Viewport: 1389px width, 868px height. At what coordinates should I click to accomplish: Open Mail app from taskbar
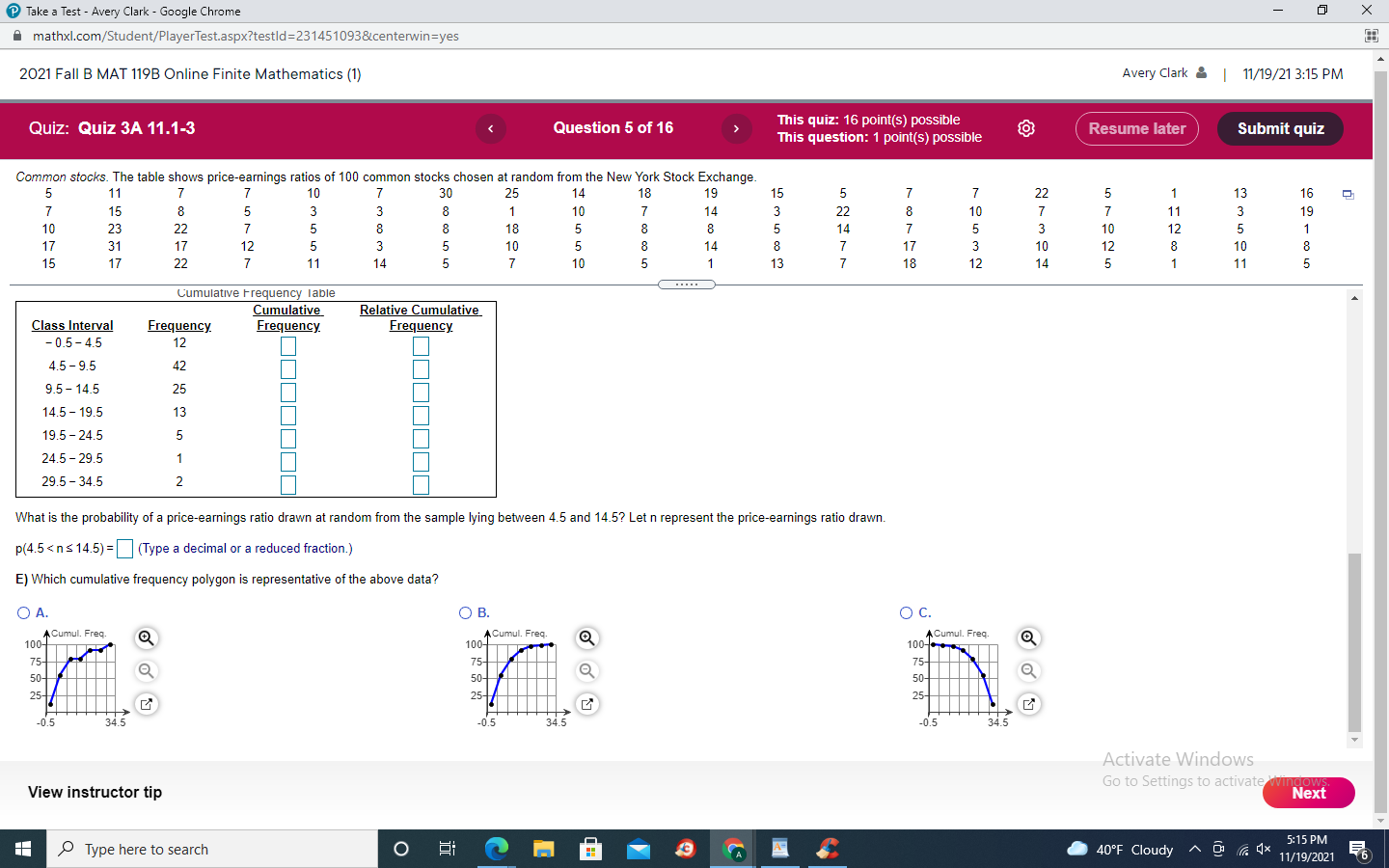click(638, 849)
